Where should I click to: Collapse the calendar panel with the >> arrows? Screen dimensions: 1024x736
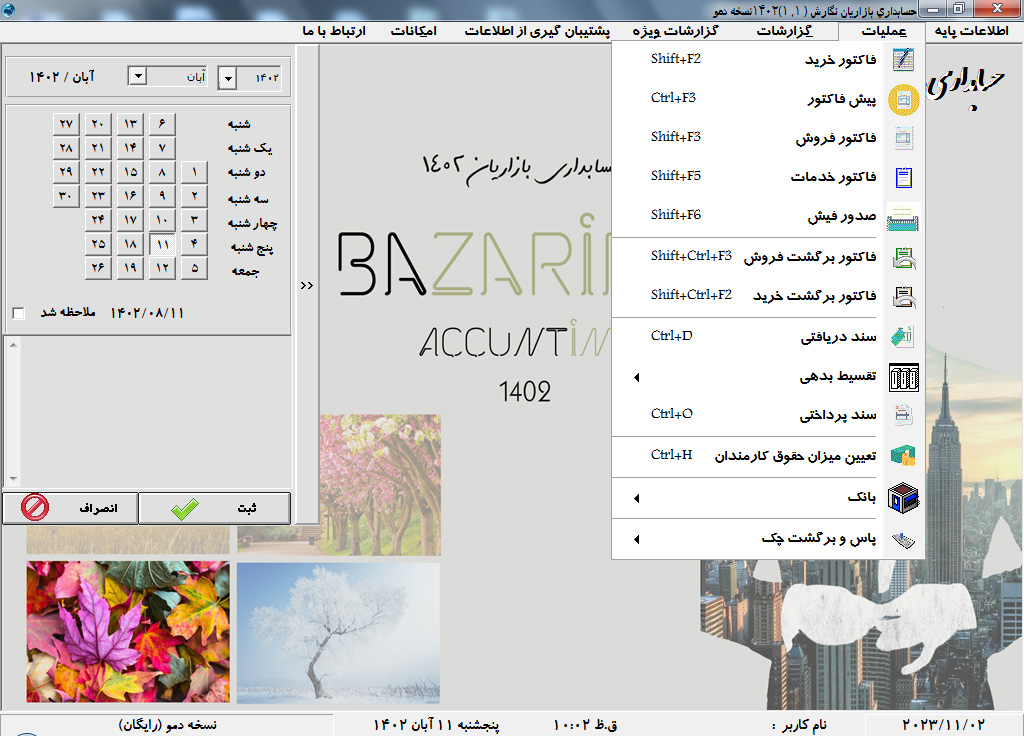307,285
